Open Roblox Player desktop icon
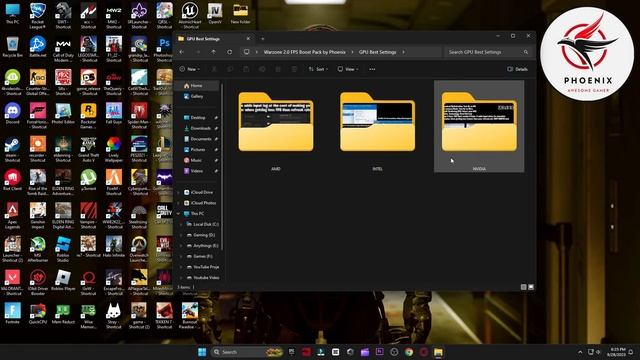640x360 pixels. point(63,280)
